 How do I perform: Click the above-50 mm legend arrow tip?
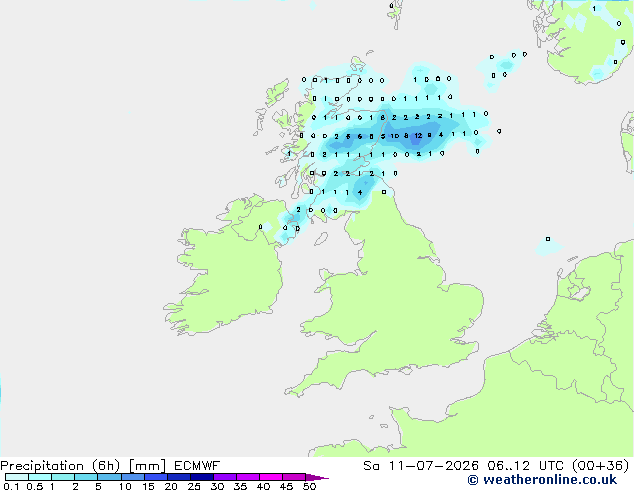point(317,477)
